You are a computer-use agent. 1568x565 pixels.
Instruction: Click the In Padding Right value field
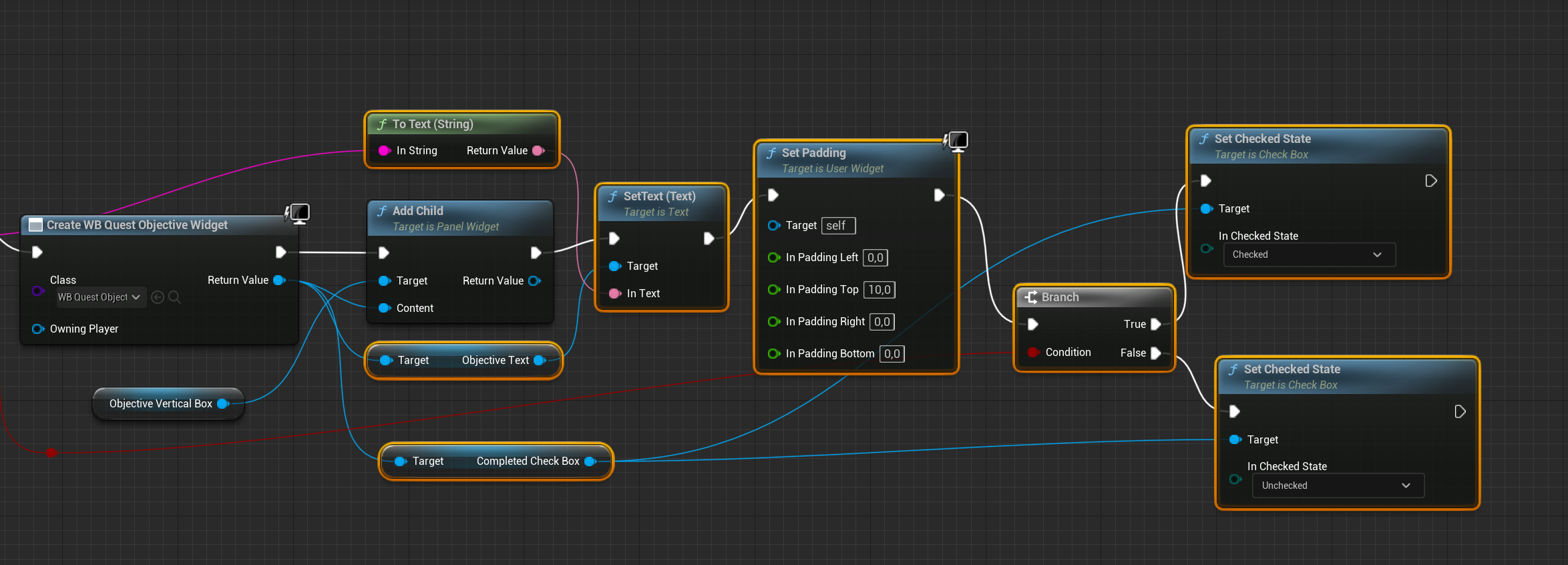(x=882, y=322)
